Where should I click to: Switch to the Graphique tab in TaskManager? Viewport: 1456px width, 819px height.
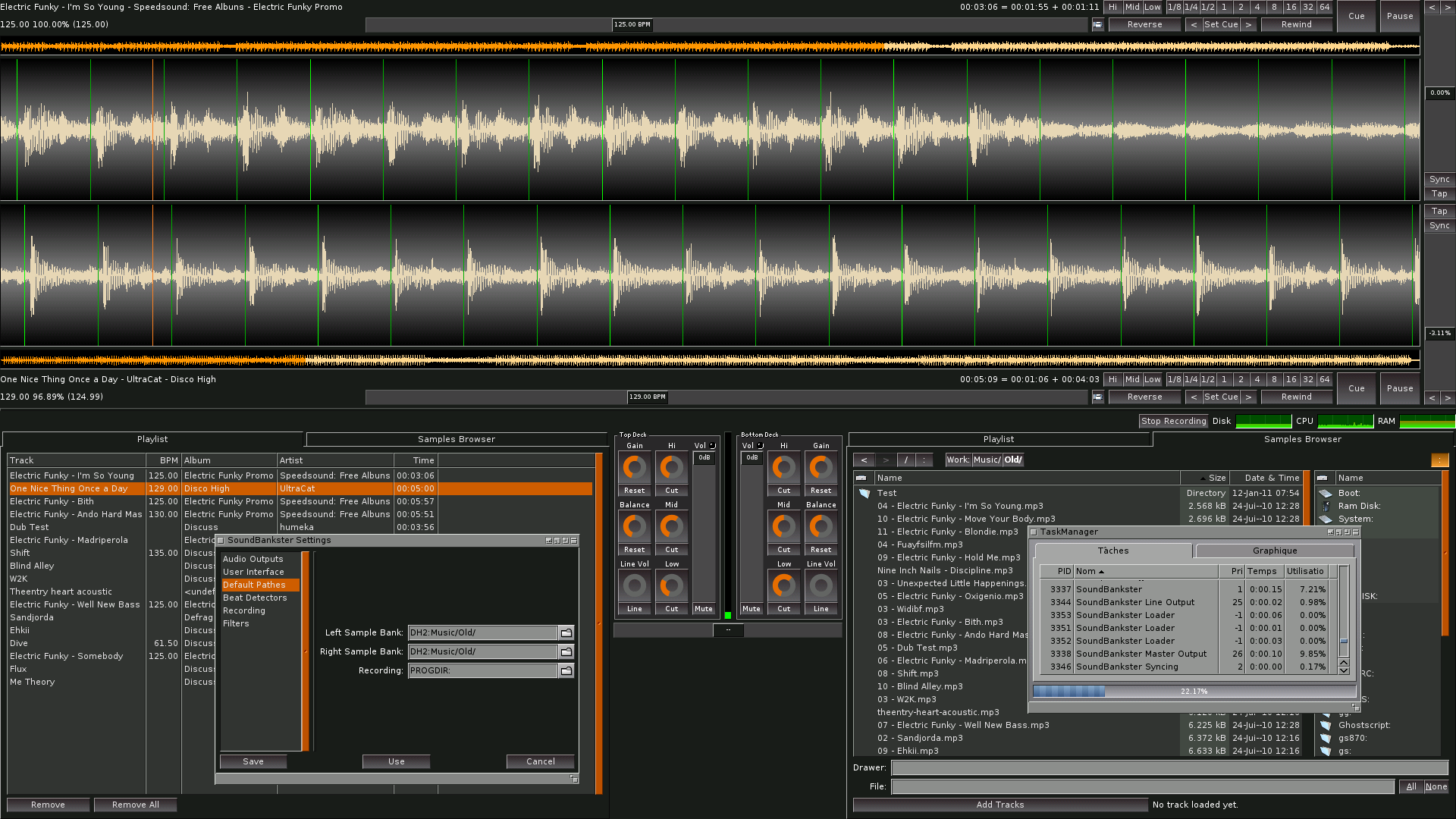[1274, 551]
